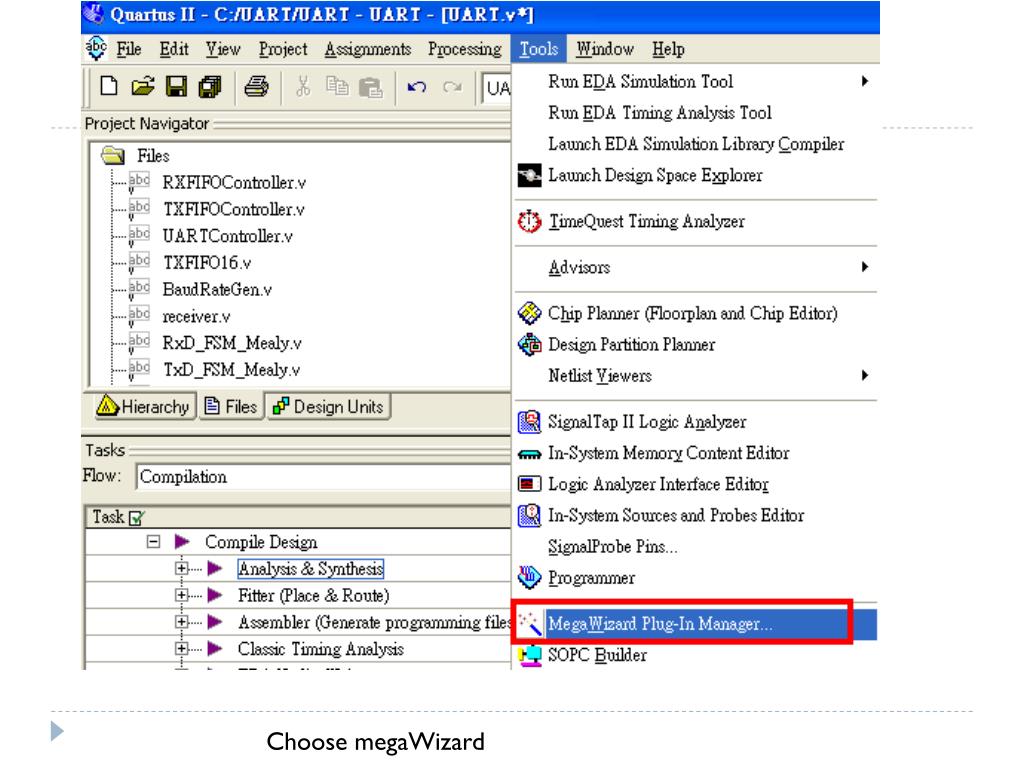Create a new file via toolbar icon
This screenshot has height=768, width=1024.
109,86
